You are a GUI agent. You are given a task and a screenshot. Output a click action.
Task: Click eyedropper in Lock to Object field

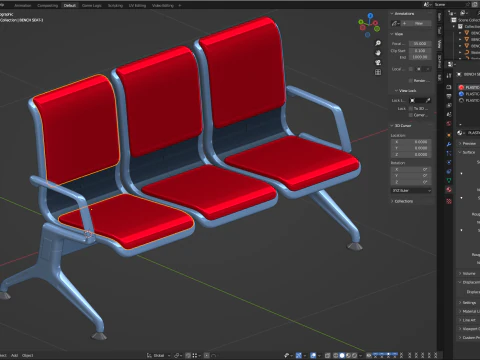click(428, 100)
